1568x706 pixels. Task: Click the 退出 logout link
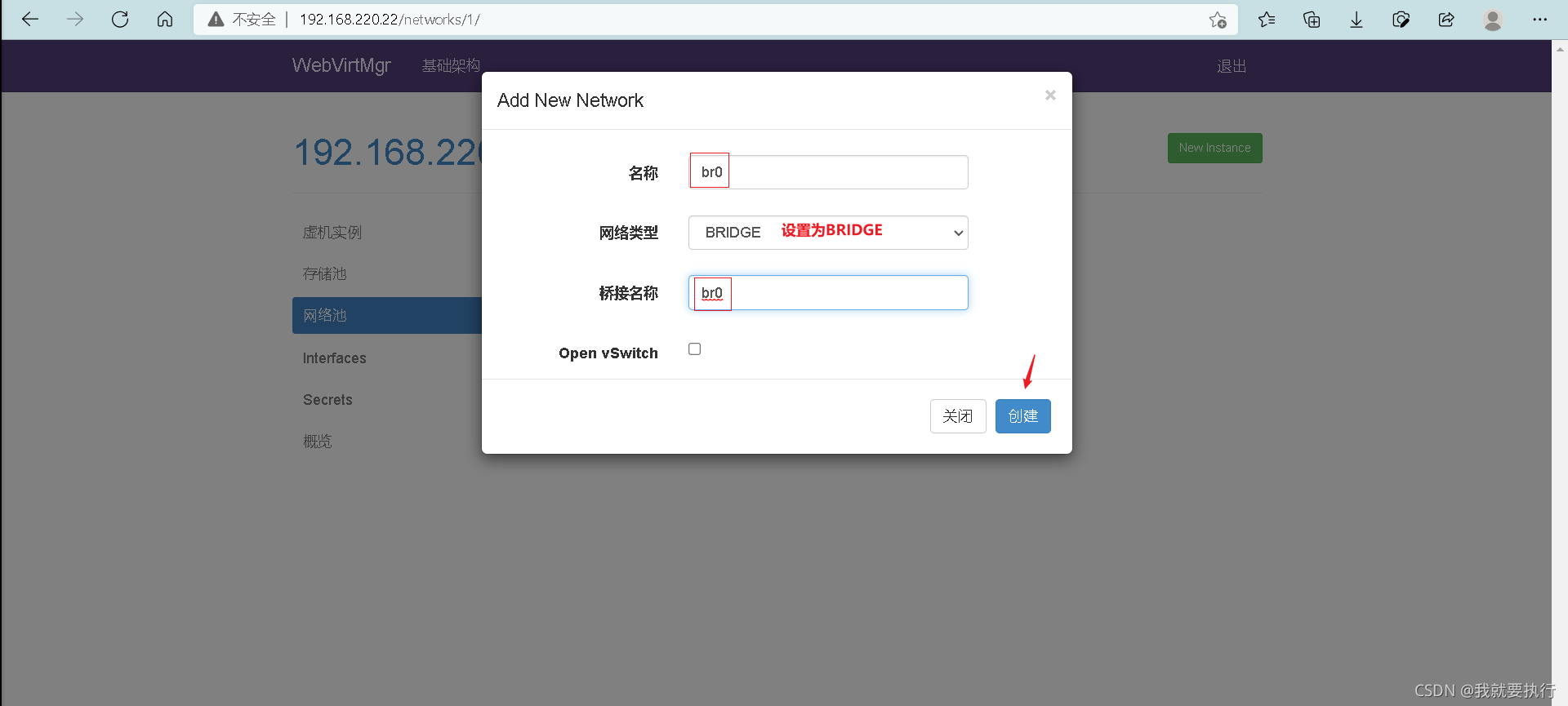pos(1232,66)
